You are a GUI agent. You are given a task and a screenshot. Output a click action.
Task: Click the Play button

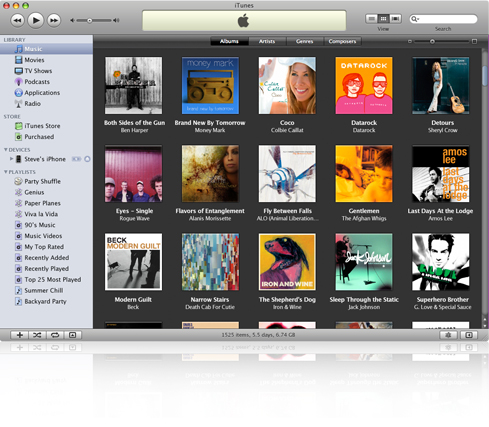[x=36, y=20]
